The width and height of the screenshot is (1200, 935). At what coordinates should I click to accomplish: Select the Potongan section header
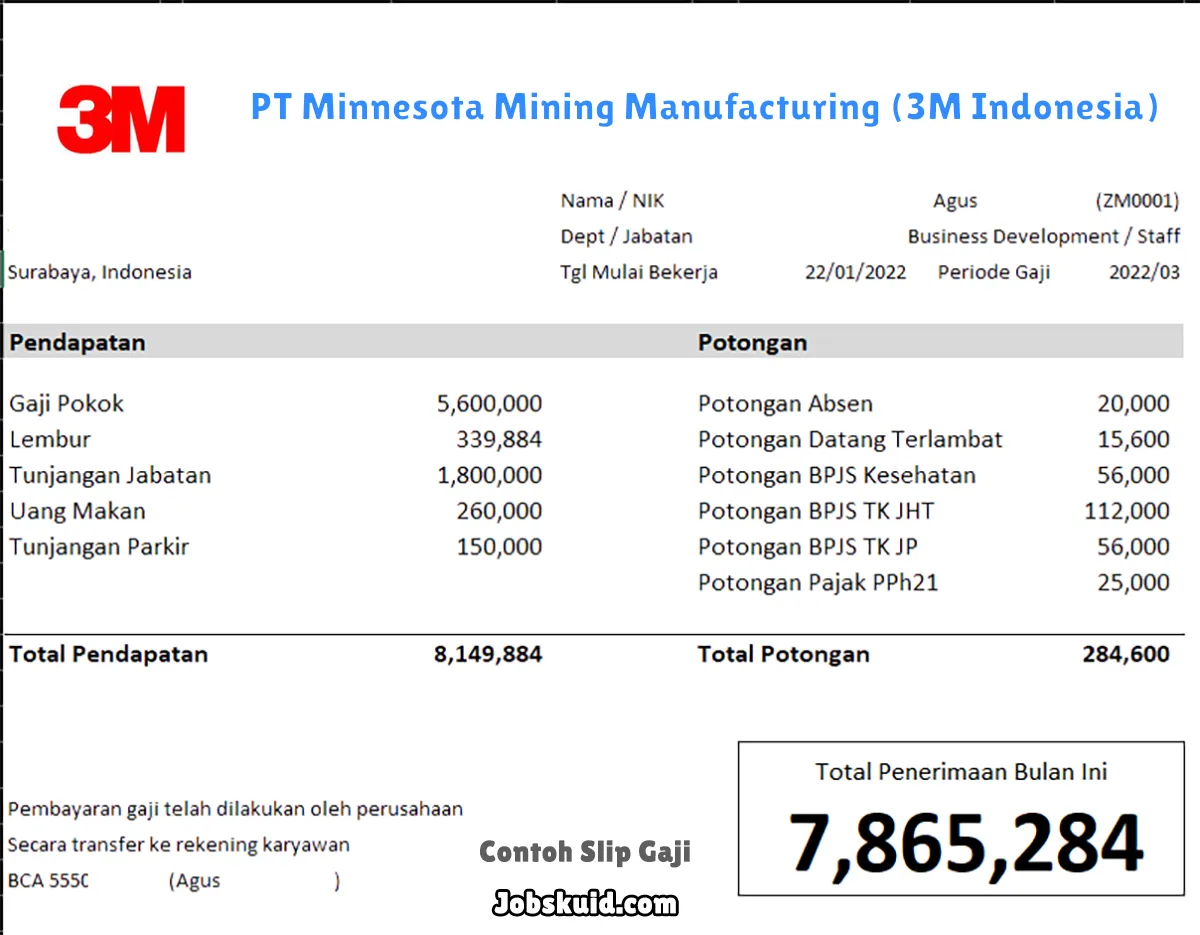point(752,342)
